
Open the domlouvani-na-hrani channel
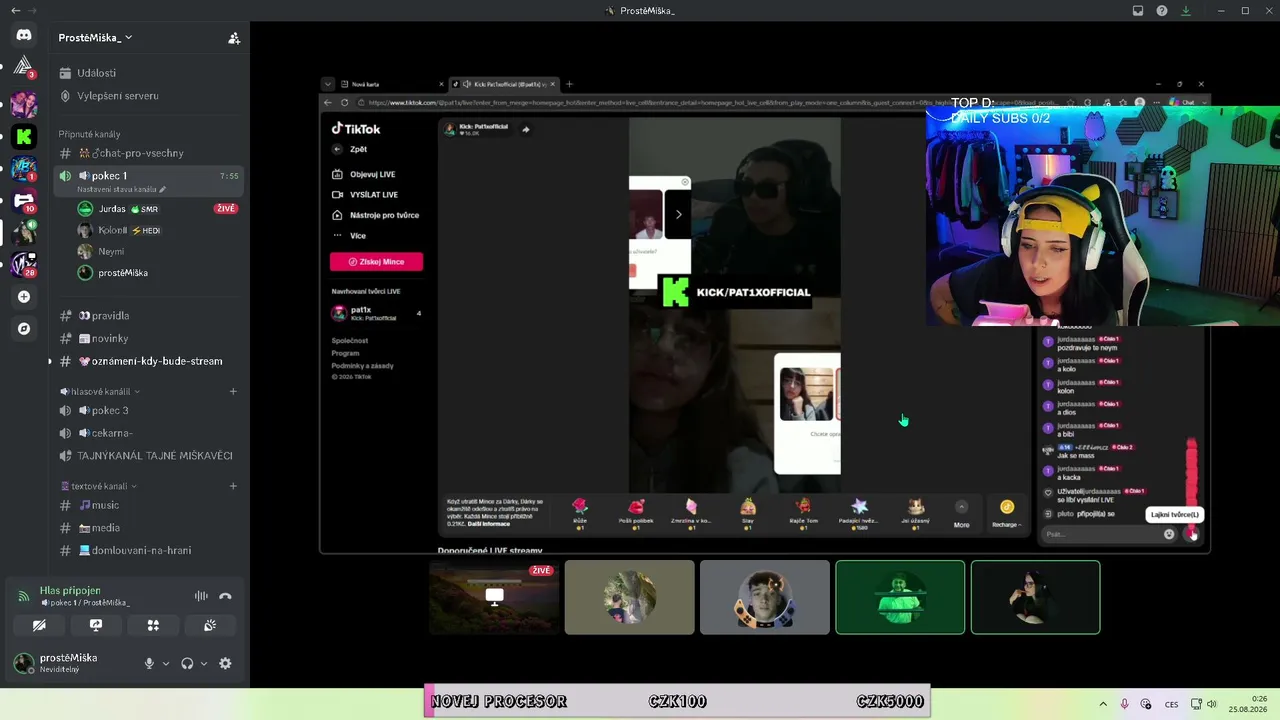[148, 550]
